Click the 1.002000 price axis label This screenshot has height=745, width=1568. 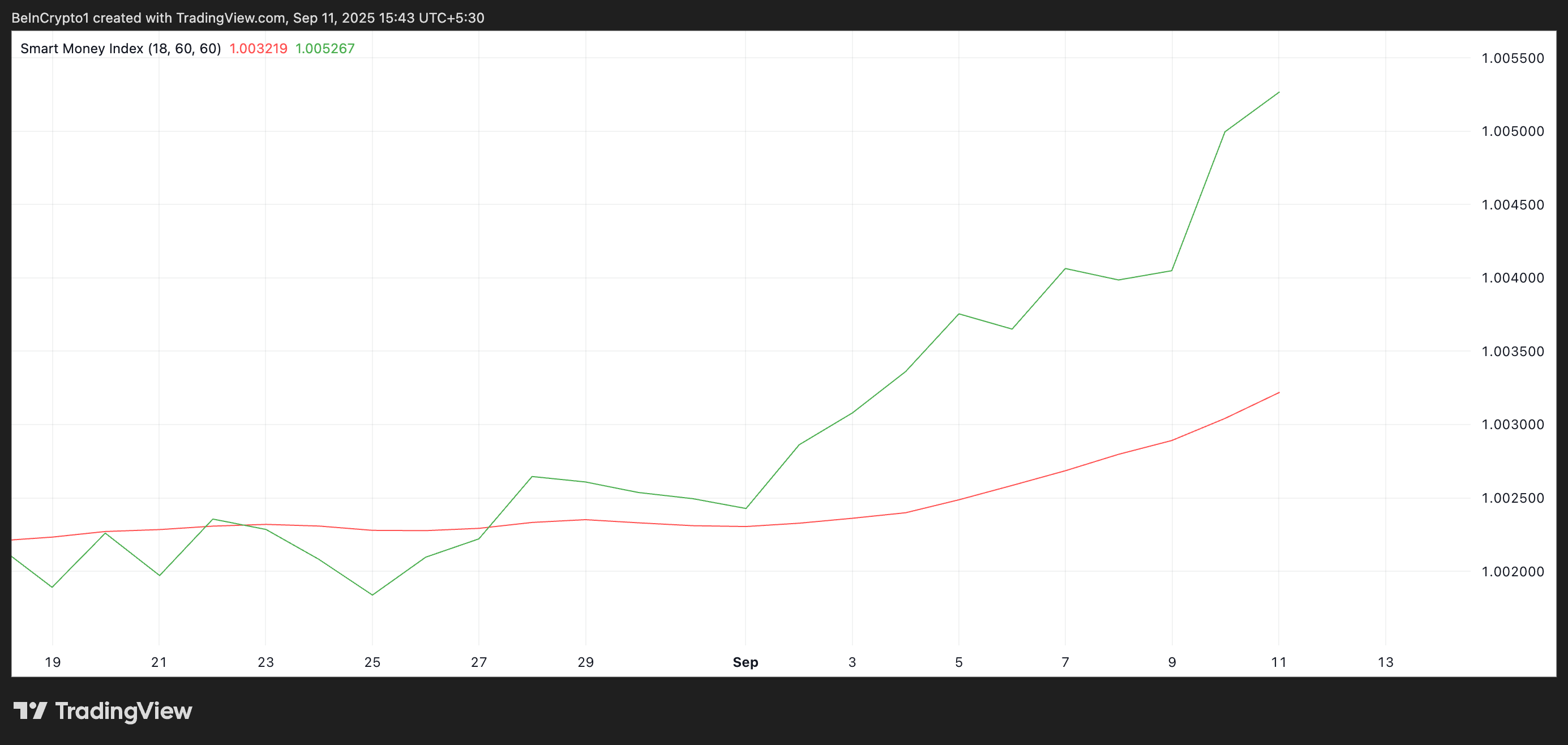1512,572
